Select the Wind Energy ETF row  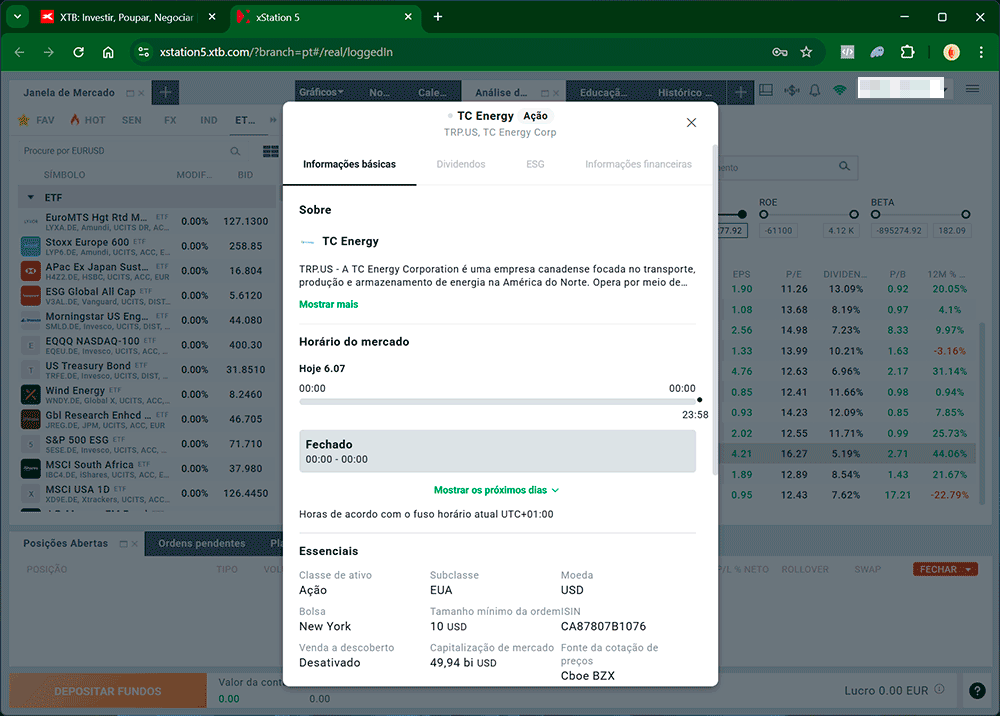[147, 395]
